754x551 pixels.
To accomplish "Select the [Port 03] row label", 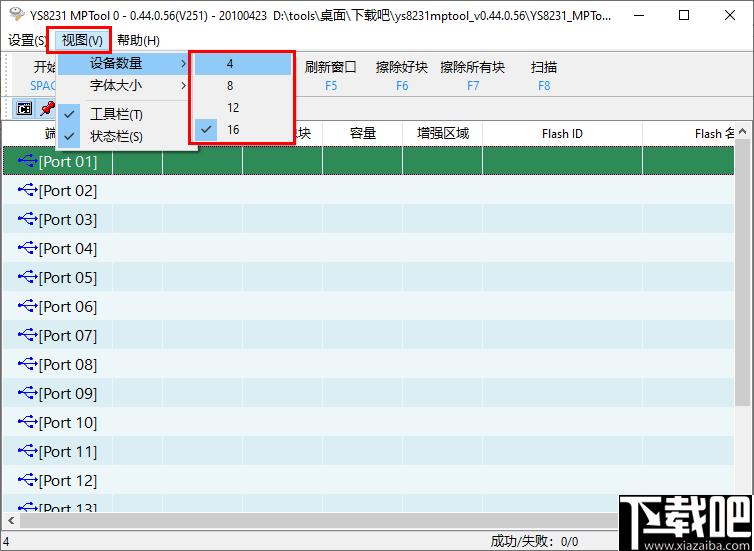I will coord(68,220).
